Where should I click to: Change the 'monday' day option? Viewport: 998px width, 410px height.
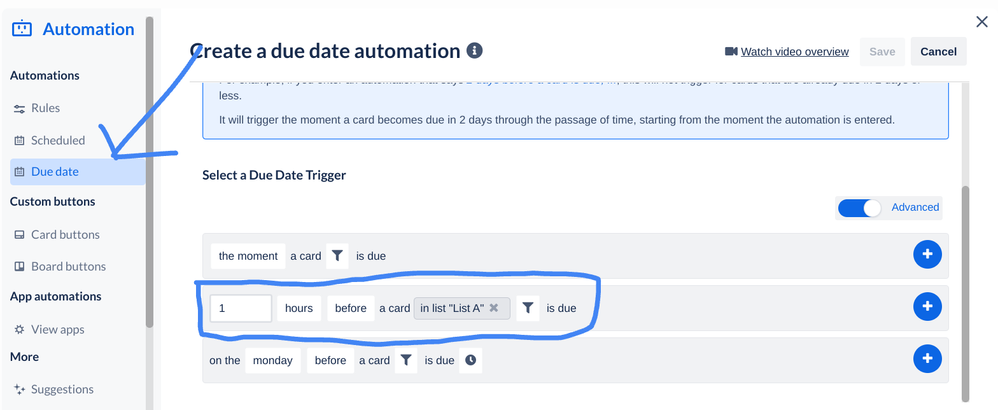point(272,360)
